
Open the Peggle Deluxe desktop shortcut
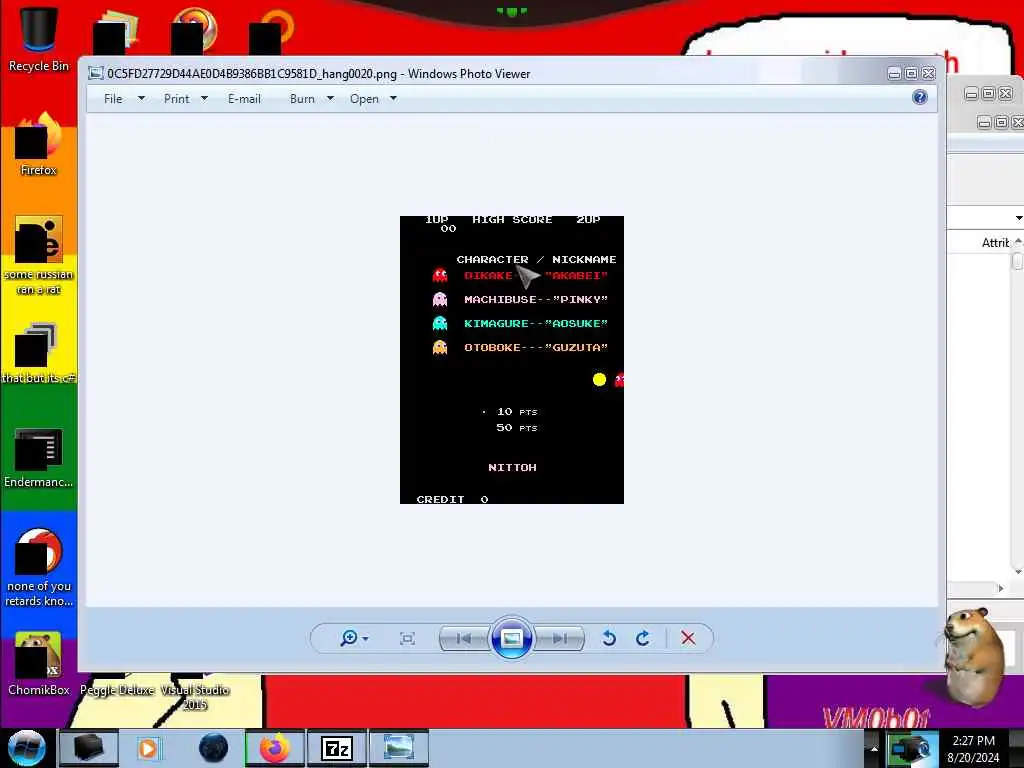click(118, 690)
